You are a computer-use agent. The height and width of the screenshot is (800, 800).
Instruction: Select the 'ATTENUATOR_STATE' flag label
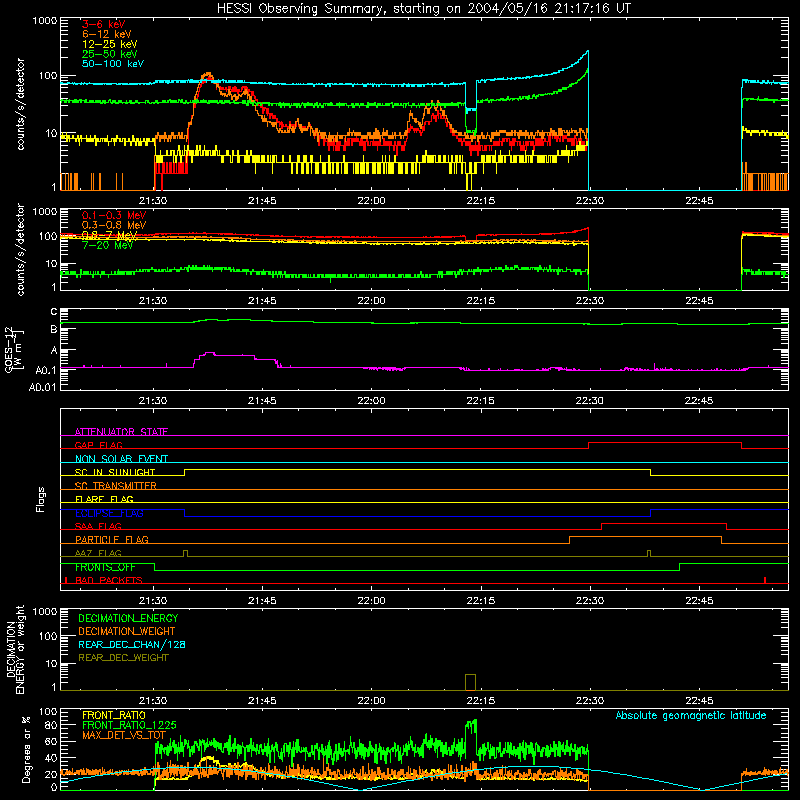[x=121, y=432]
